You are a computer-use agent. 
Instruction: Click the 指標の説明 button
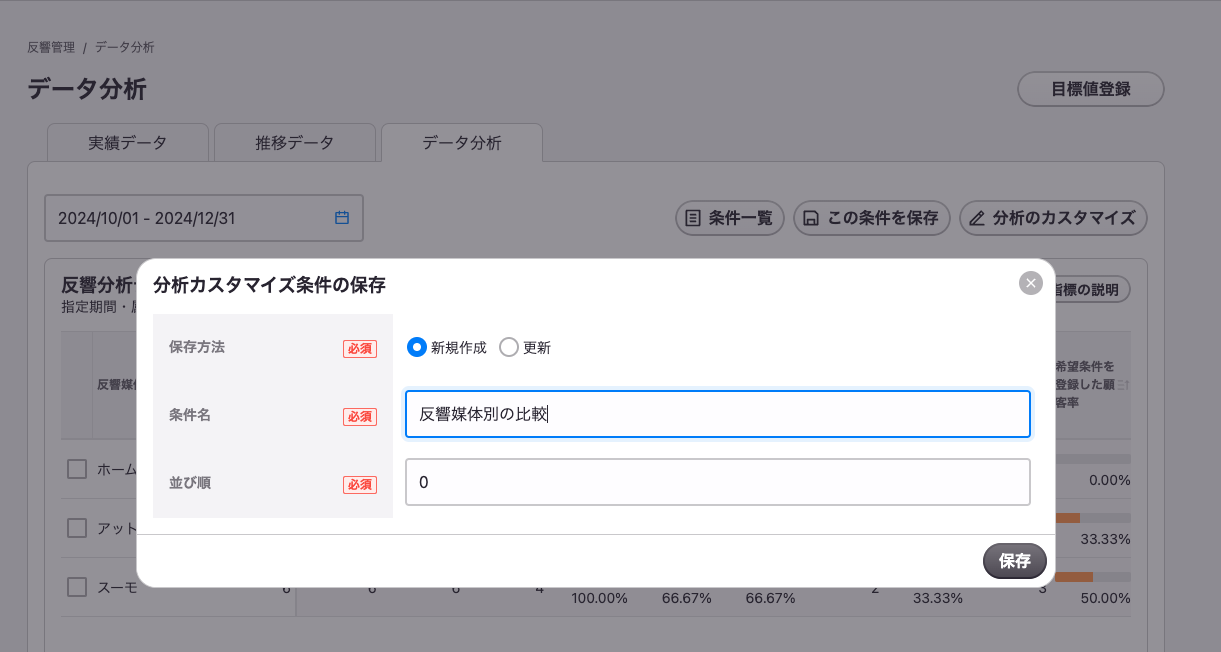[1091, 289]
